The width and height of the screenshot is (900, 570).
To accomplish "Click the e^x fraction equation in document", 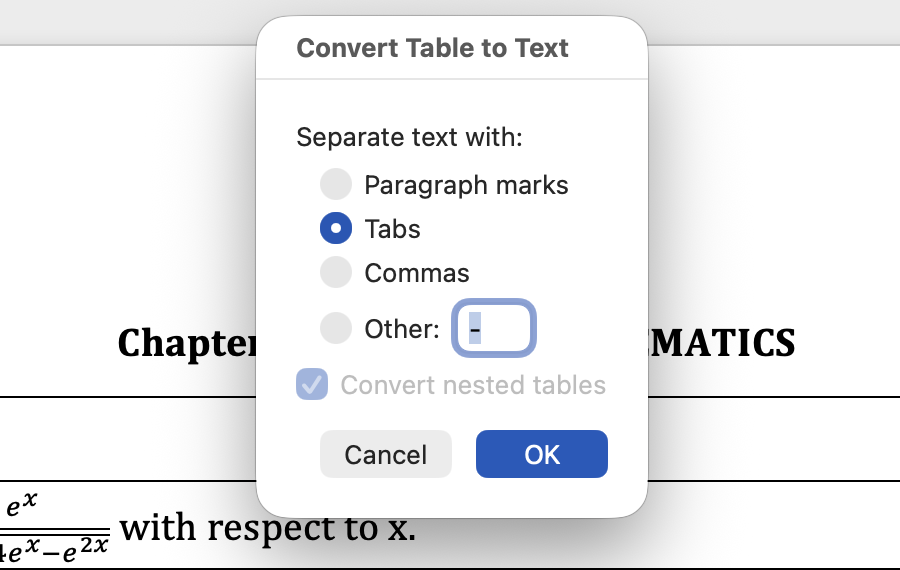I will pyautogui.click(x=55, y=527).
